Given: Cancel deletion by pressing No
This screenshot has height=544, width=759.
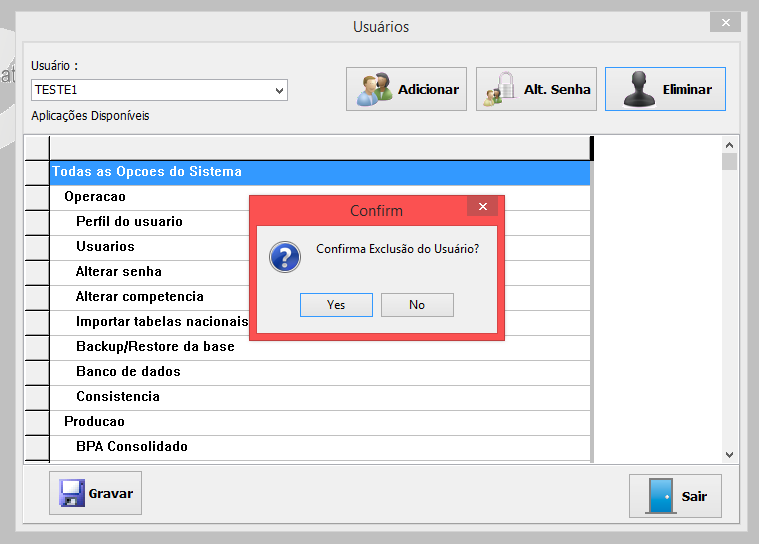Looking at the screenshot, I should click(417, 305).
